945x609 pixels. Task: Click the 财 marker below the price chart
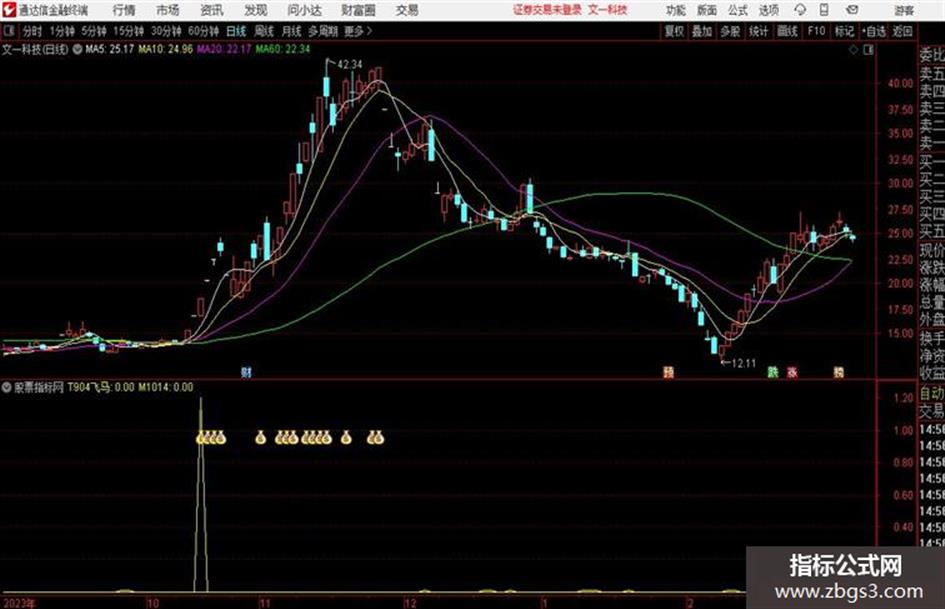pos(246,372)
